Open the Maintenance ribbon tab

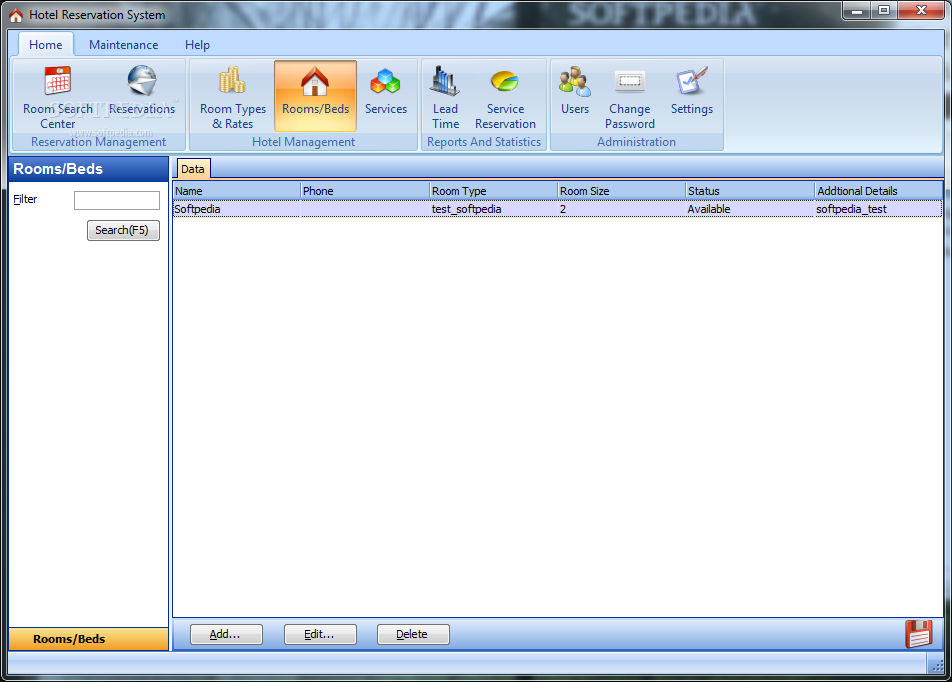[x=123, y=44]
